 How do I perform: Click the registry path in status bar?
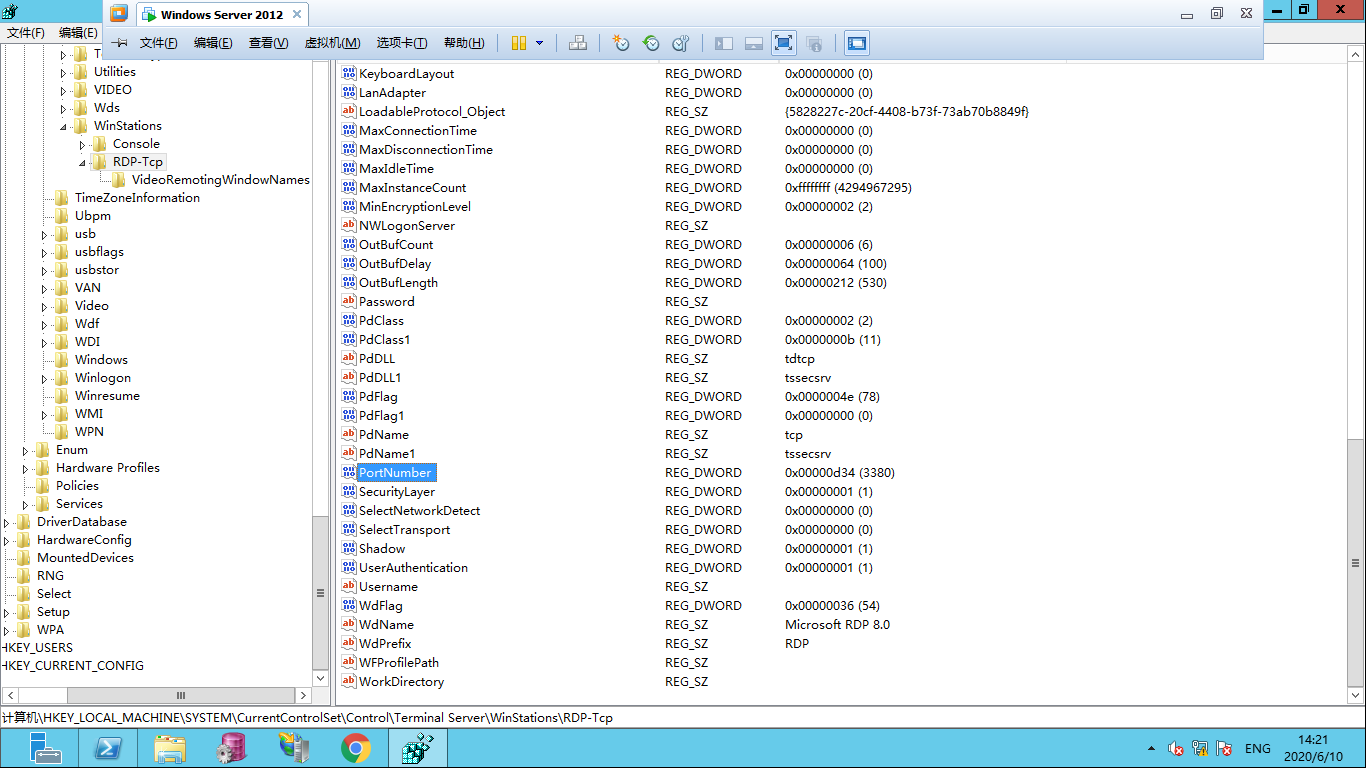(307, 717)
